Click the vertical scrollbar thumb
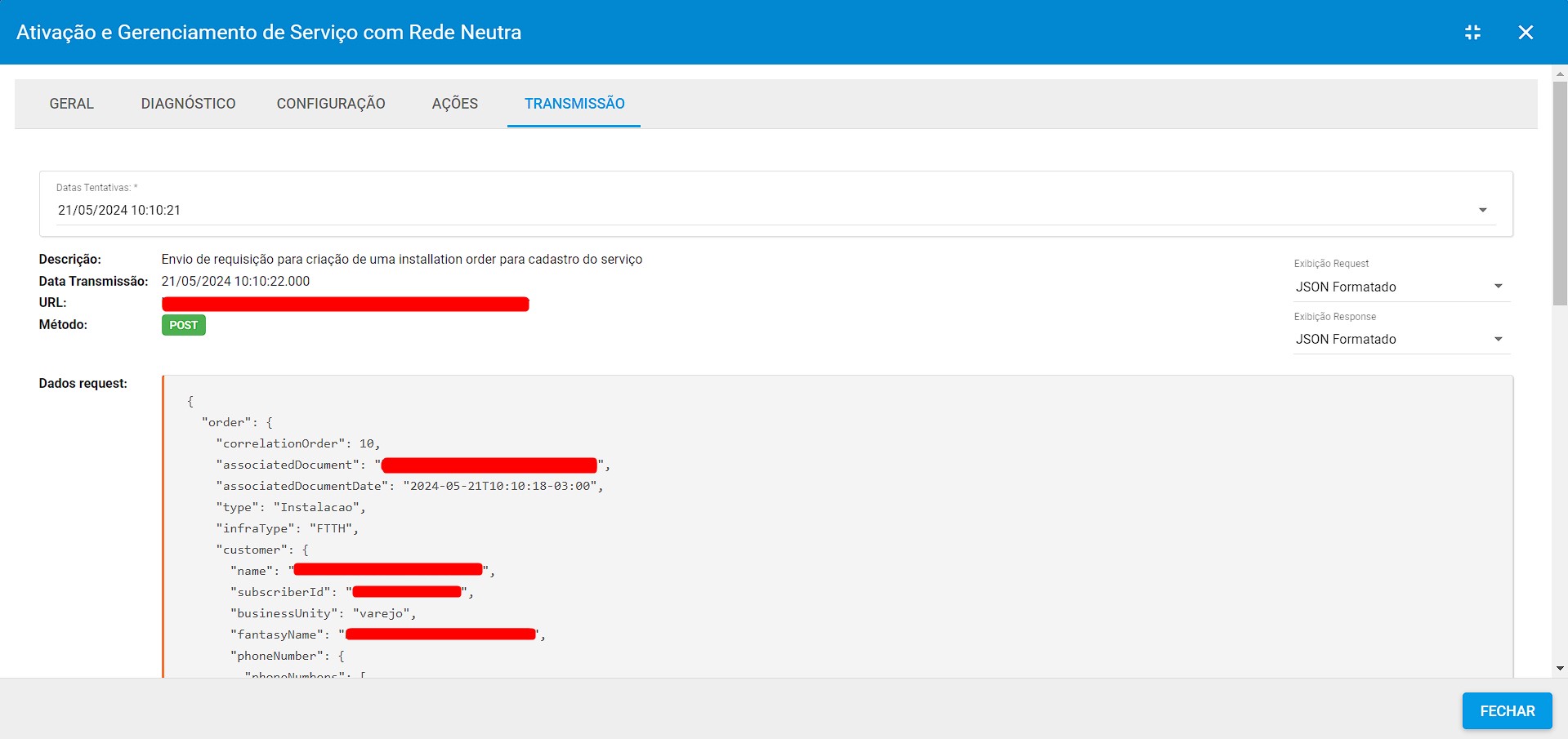This screenshot has height=739, width=1568. [x=1560, y=194]
